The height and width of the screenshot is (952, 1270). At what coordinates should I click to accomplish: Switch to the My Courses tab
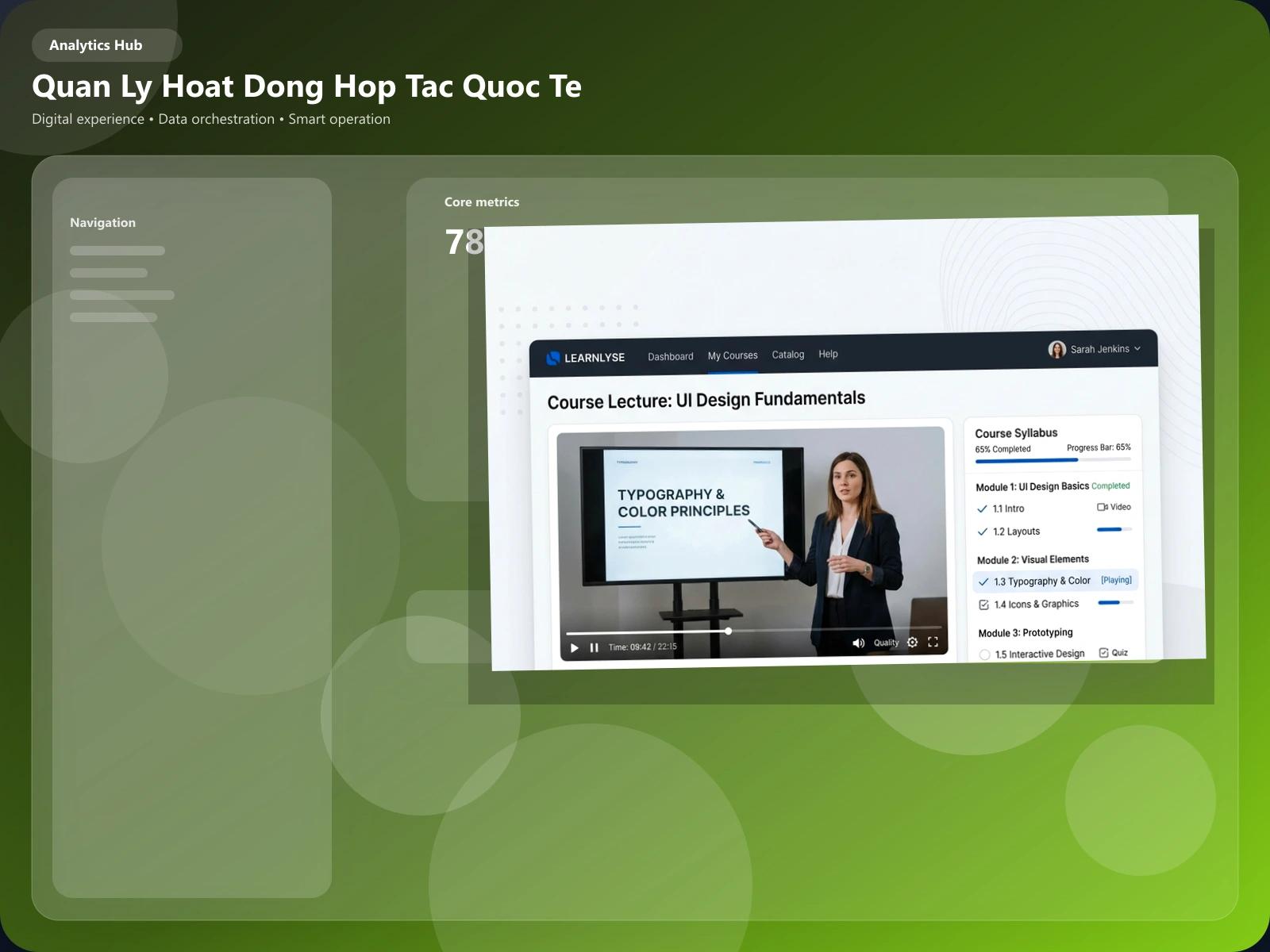click(x=733, y=355)
